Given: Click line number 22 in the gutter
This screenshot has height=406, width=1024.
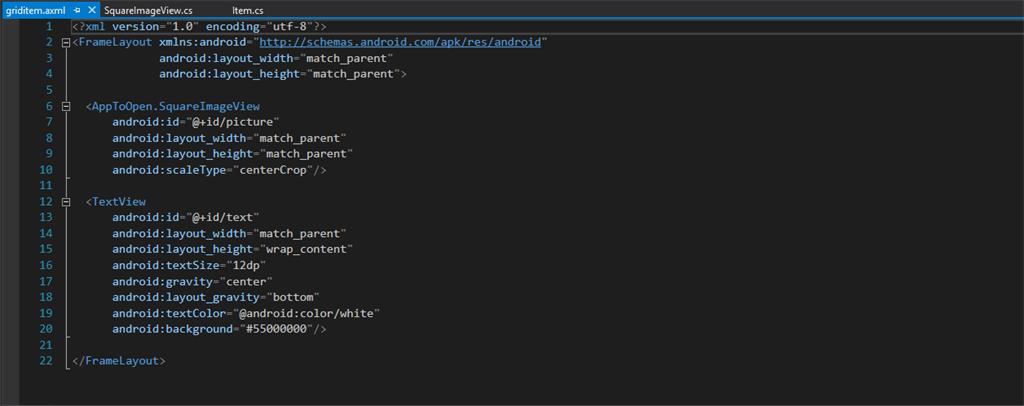Looking at the screenshot, I should tap(45, 360).
